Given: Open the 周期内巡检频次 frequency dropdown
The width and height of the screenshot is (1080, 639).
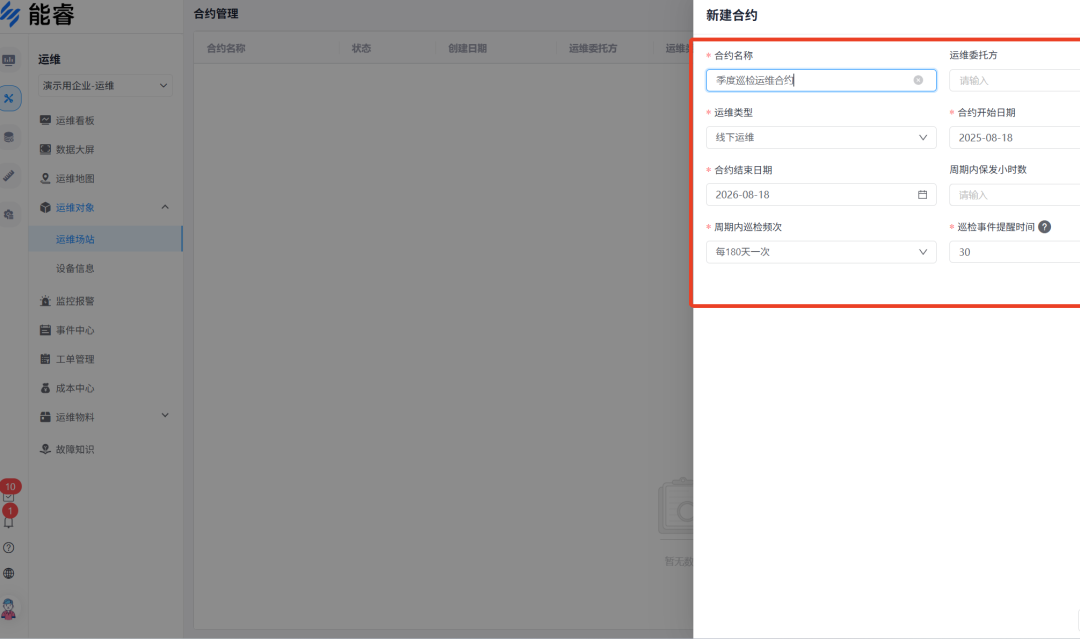Looking at the screenshot, I should [820, 252].
